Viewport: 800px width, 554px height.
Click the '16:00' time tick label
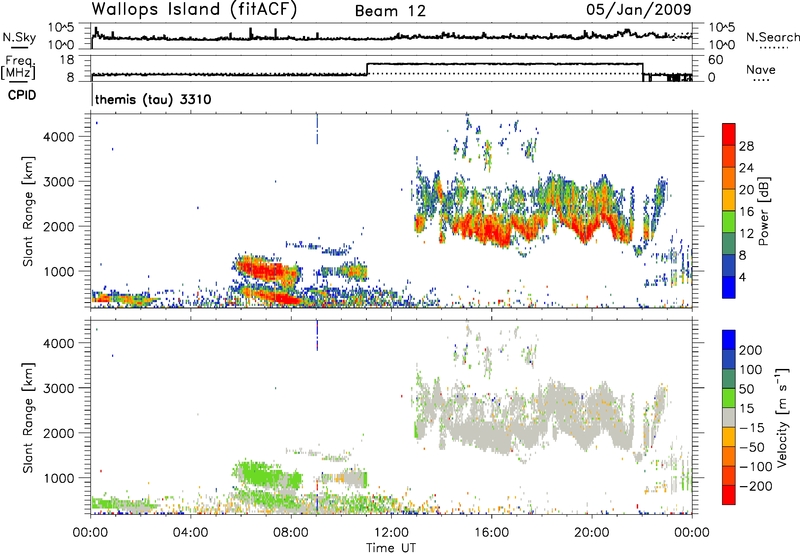click(x=491, y=533)
